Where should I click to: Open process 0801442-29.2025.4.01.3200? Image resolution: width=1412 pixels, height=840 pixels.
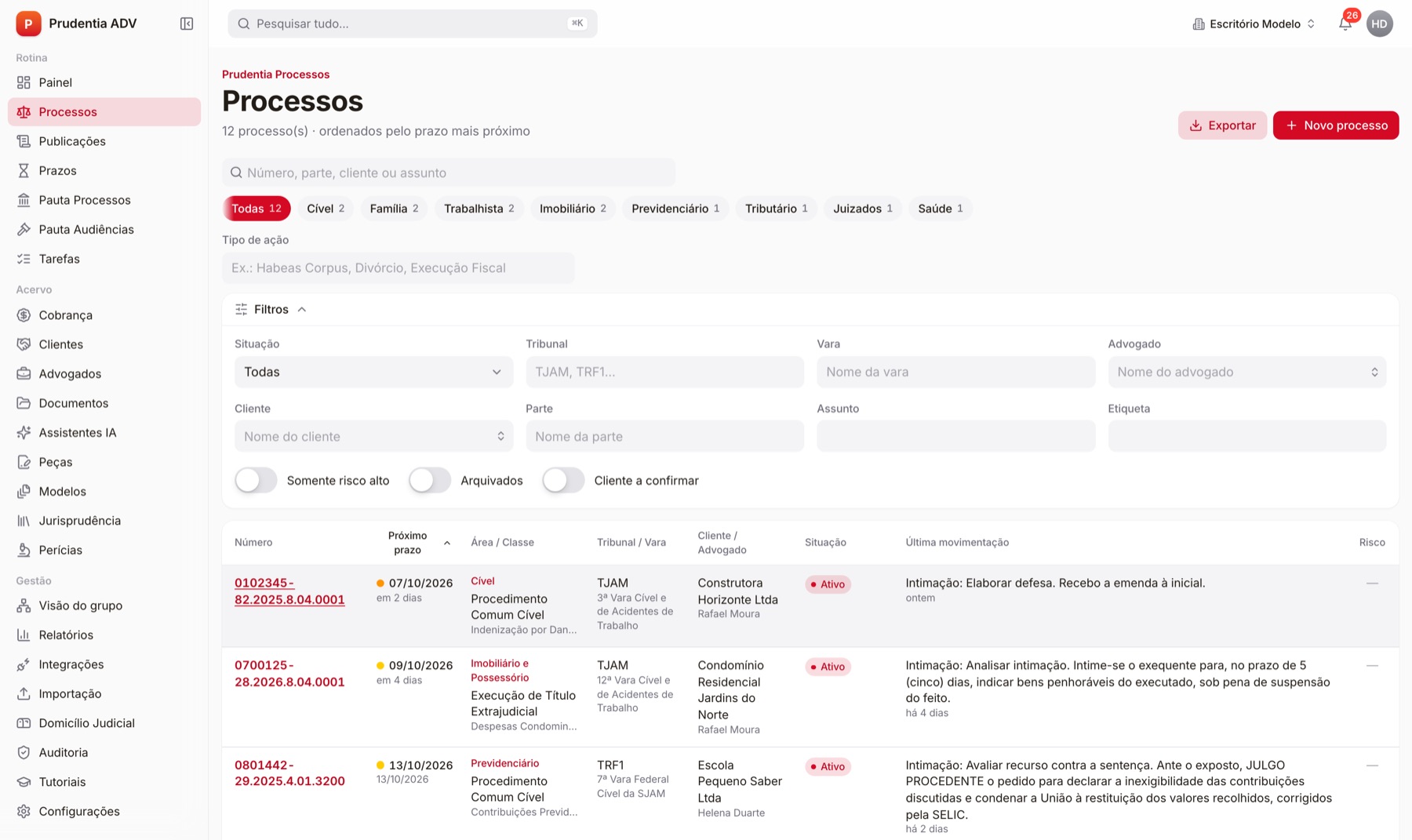point(289,773)
